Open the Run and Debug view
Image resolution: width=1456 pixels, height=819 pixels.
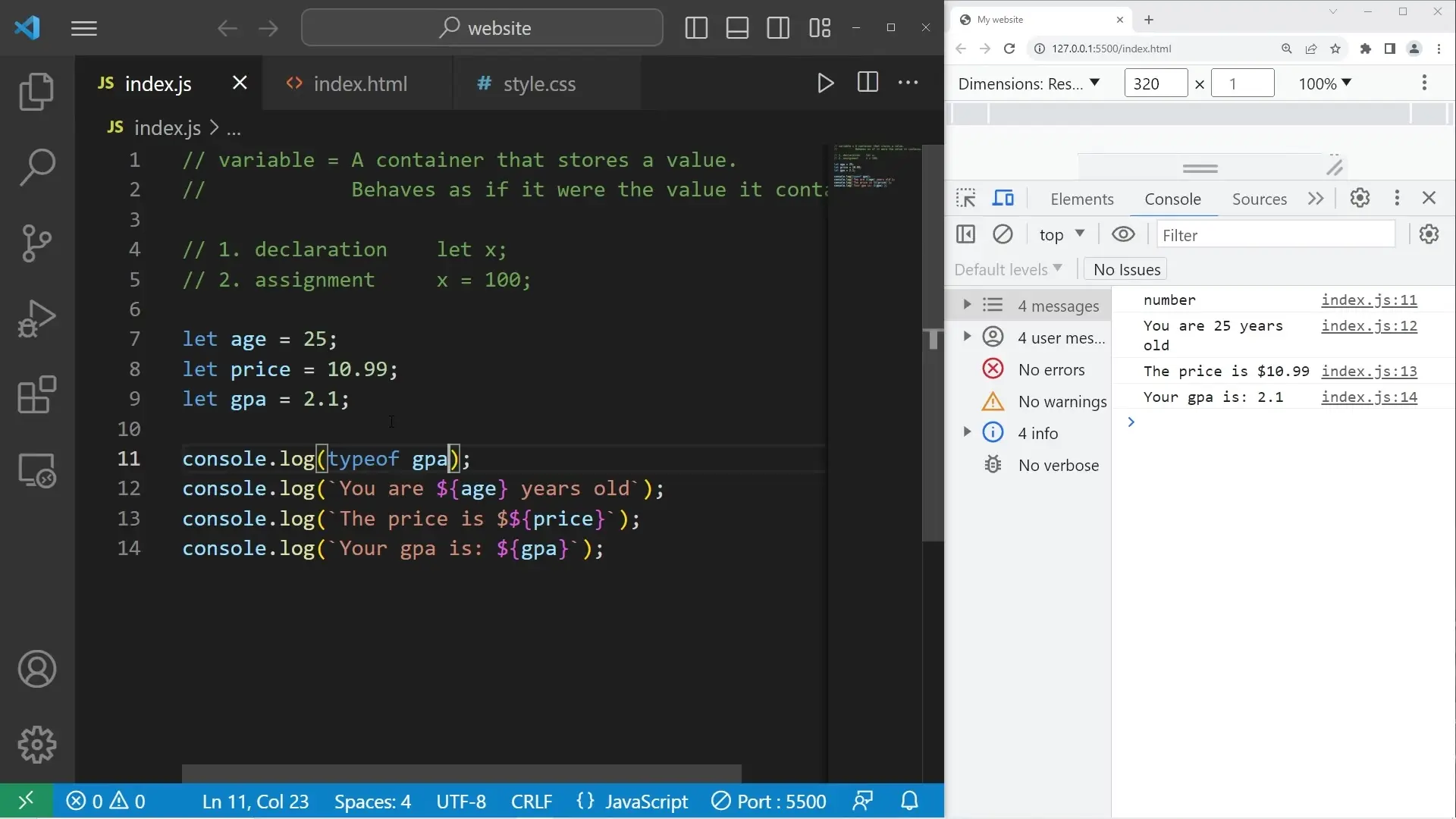[36, 318]
